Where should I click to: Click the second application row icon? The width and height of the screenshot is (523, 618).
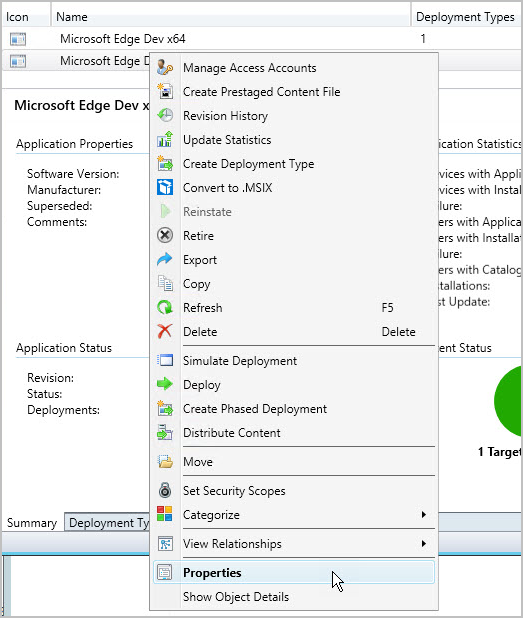18,61
